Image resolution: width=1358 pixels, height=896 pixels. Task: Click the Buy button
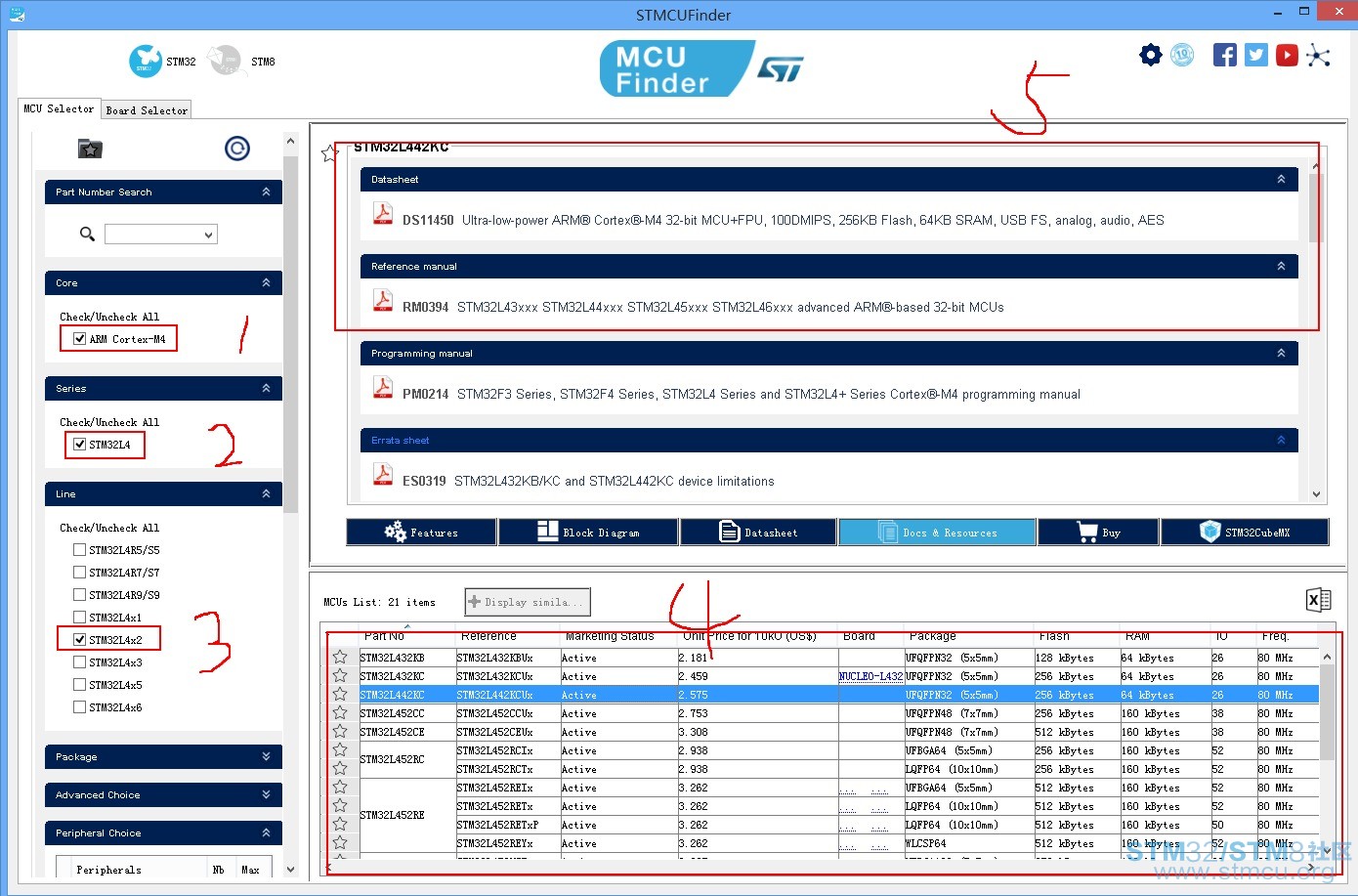coord(1099,532)
